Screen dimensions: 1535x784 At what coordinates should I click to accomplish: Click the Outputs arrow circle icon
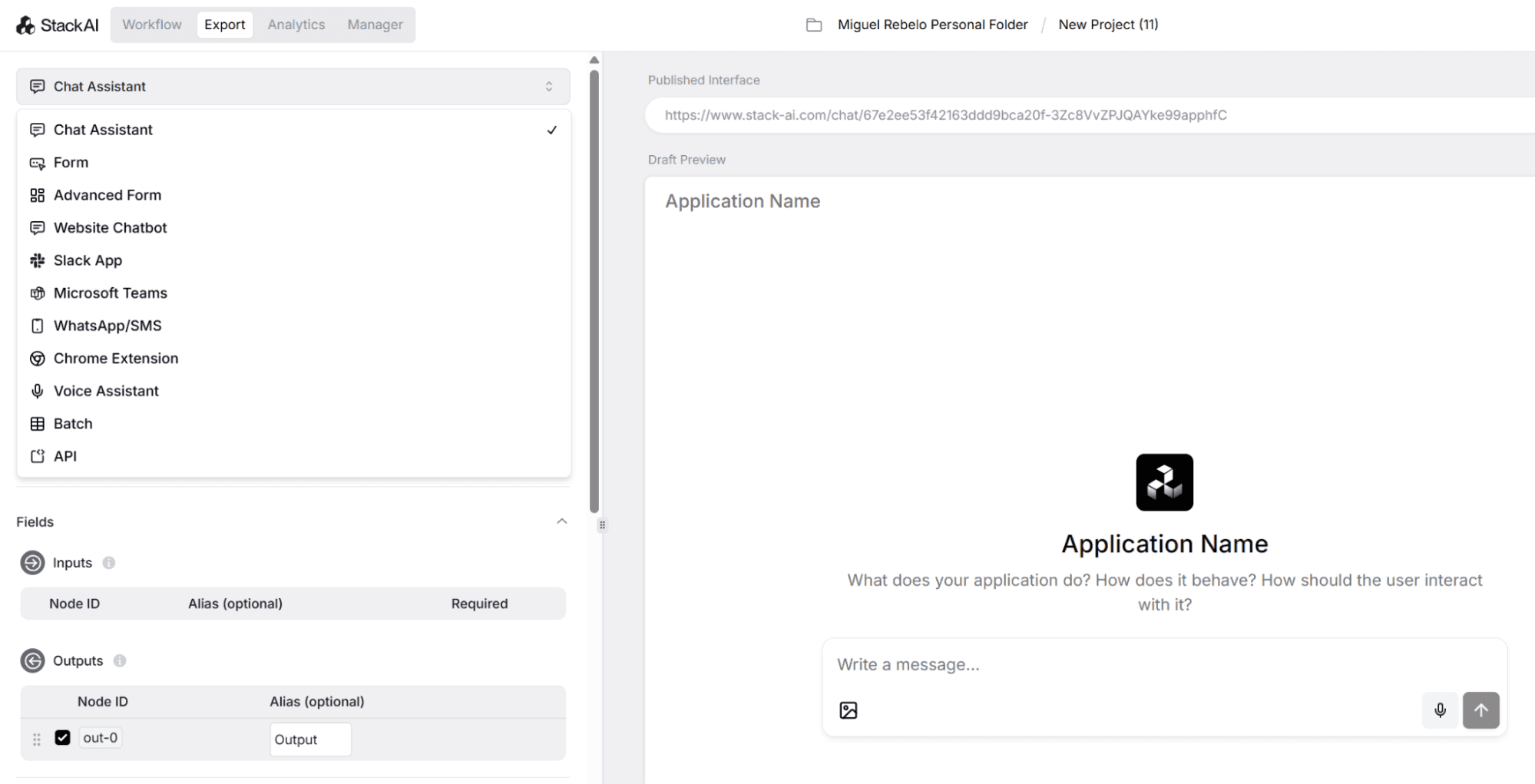tap(32, 660)
